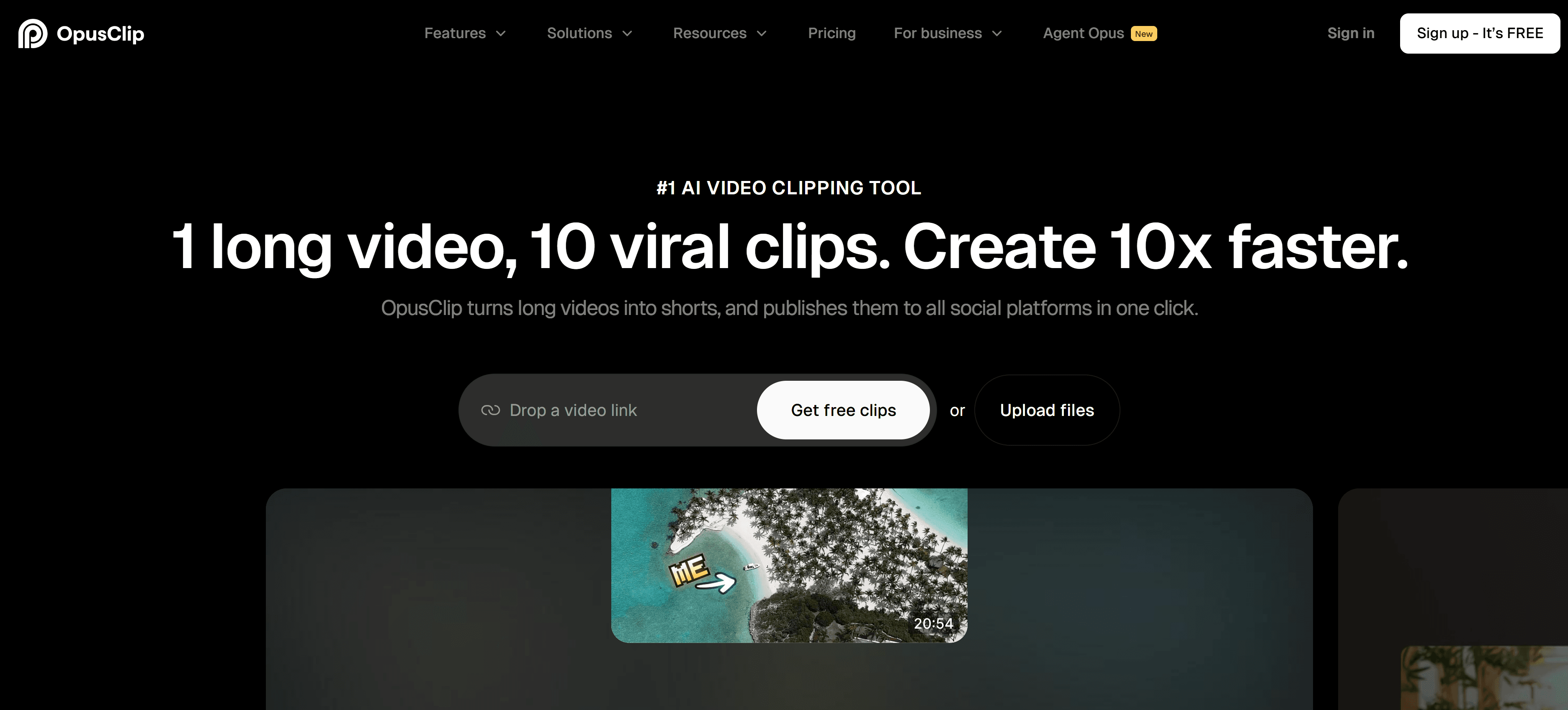Click the Sign in link
This screenshot has height=710, width=1568.
1351,33
